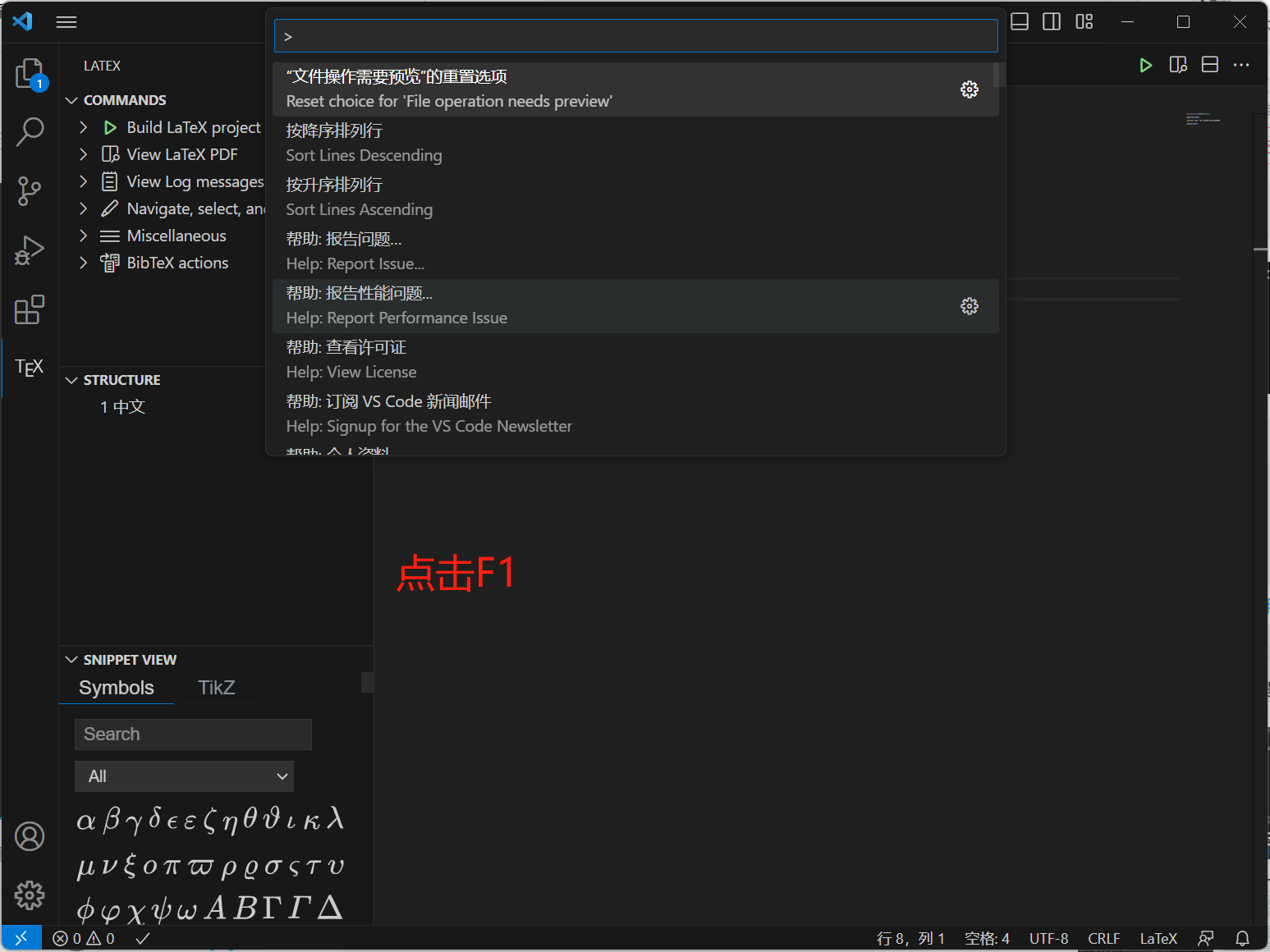
Task: Open Customize Layout from the title bar
Action: coord(1084,22)
